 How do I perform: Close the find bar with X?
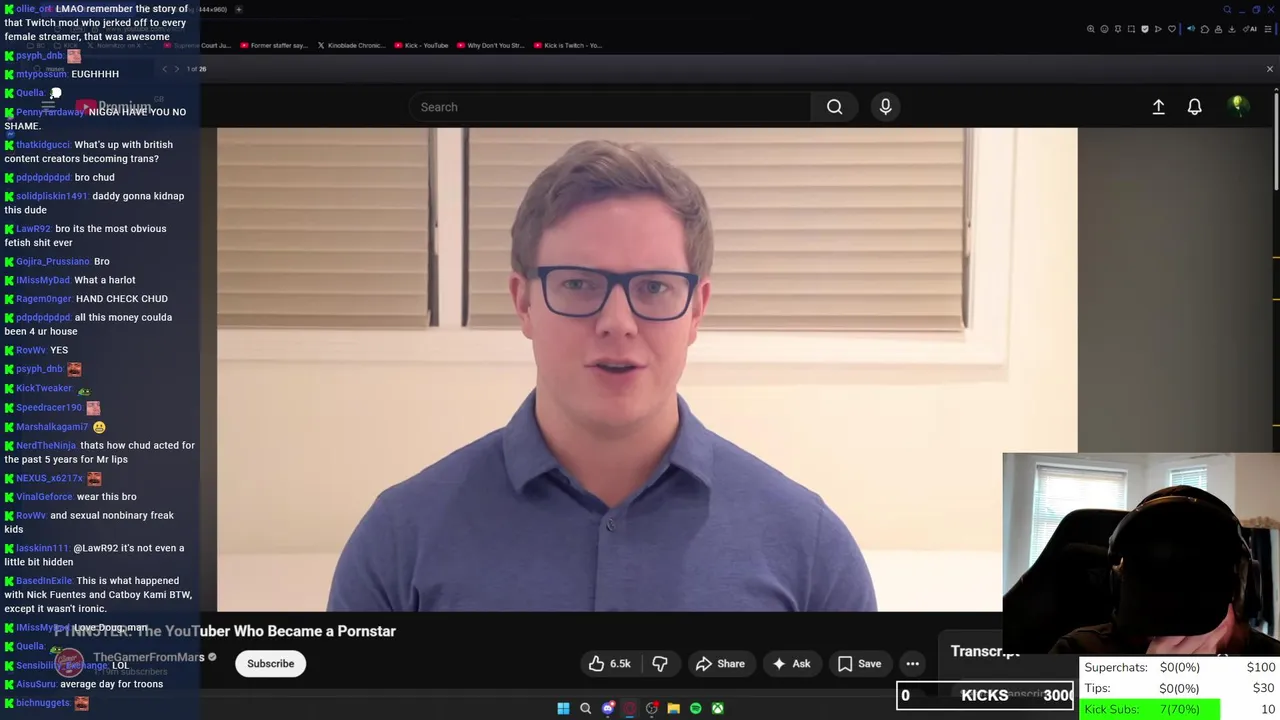[x=1270, y=69]
